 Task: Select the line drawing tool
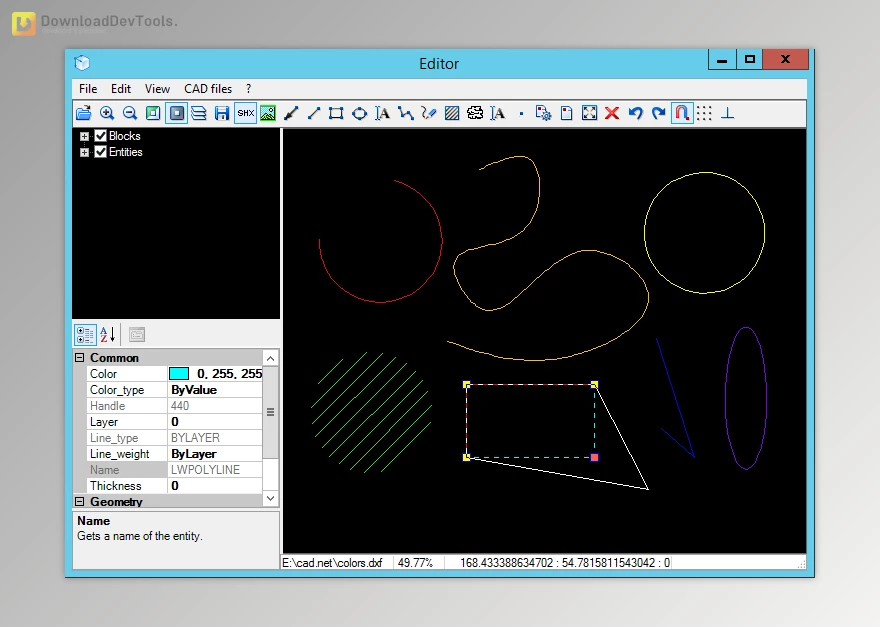point(314,113)
